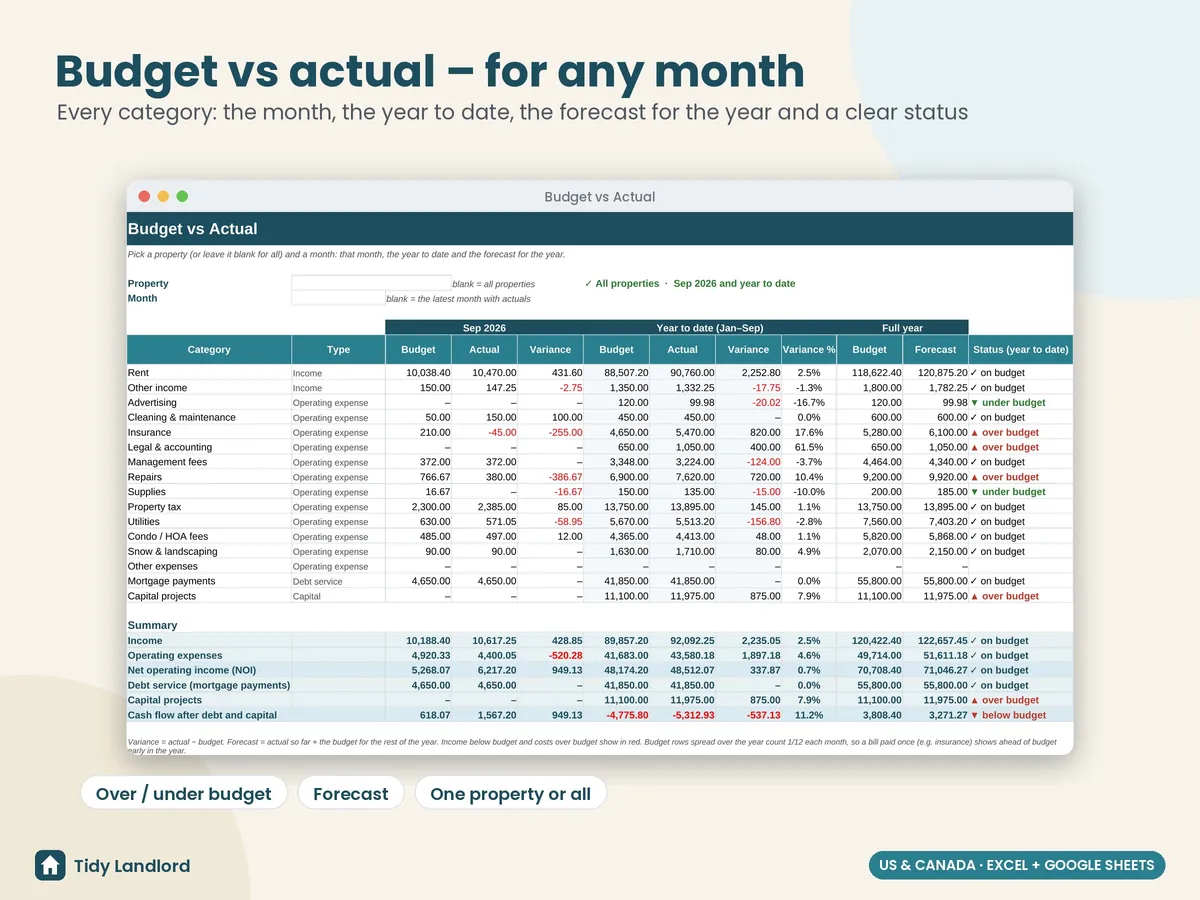Select the "Debt service" type cell

coord(339,581)
